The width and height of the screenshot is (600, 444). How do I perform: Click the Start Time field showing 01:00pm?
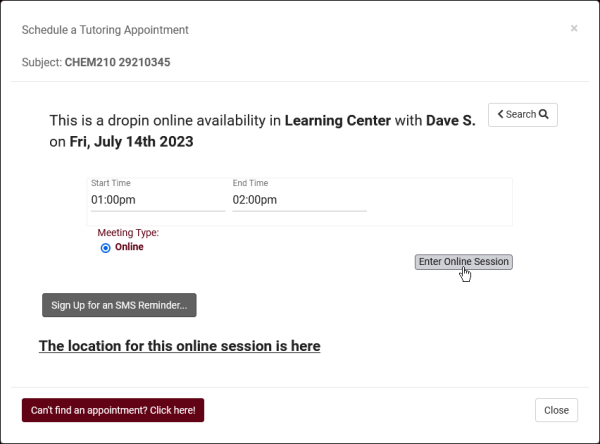click(157, 200)
